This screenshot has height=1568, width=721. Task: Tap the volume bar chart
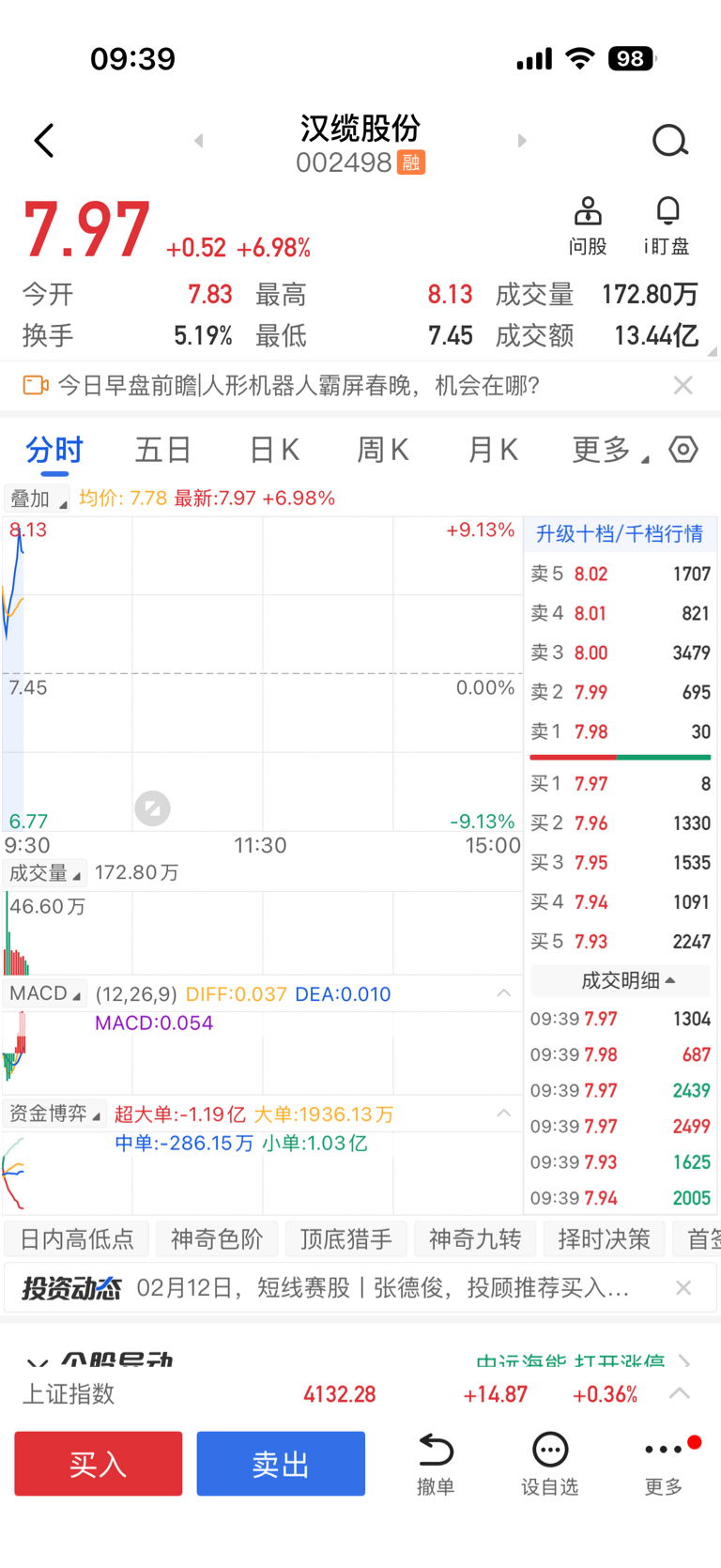(262, 932)
